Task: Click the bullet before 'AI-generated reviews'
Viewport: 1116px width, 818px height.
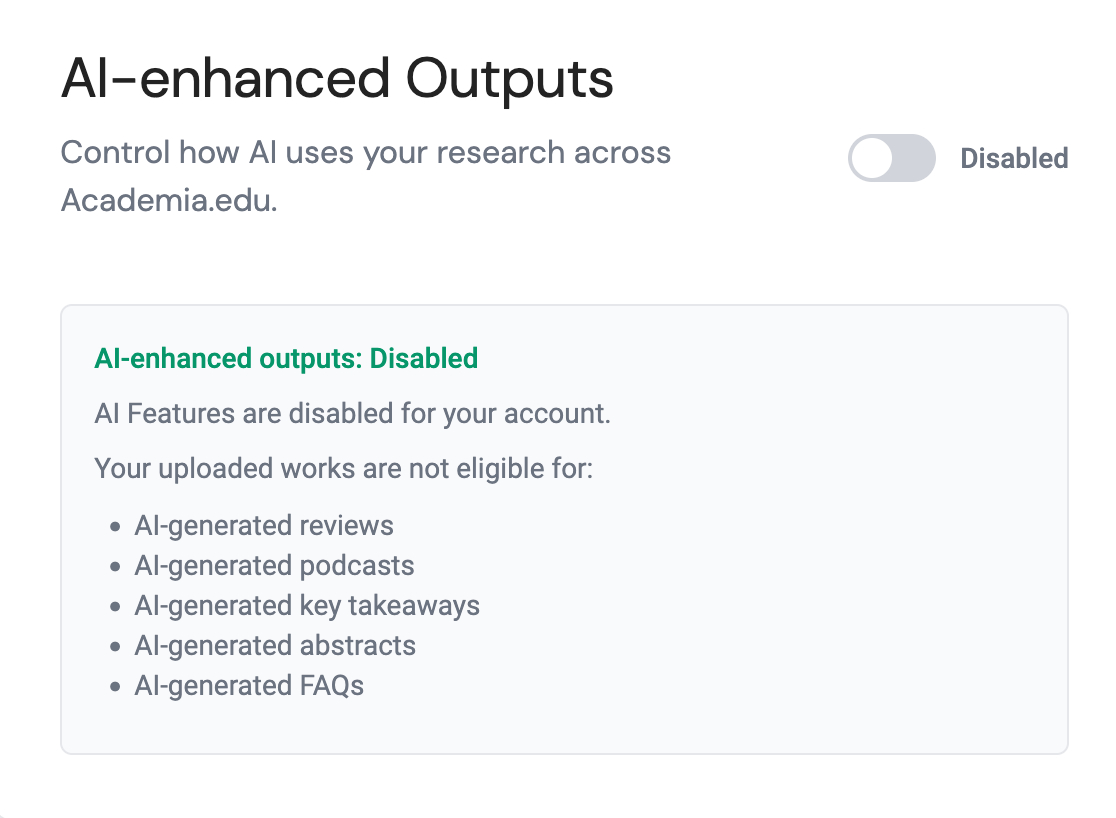Action: pos(115,527)
